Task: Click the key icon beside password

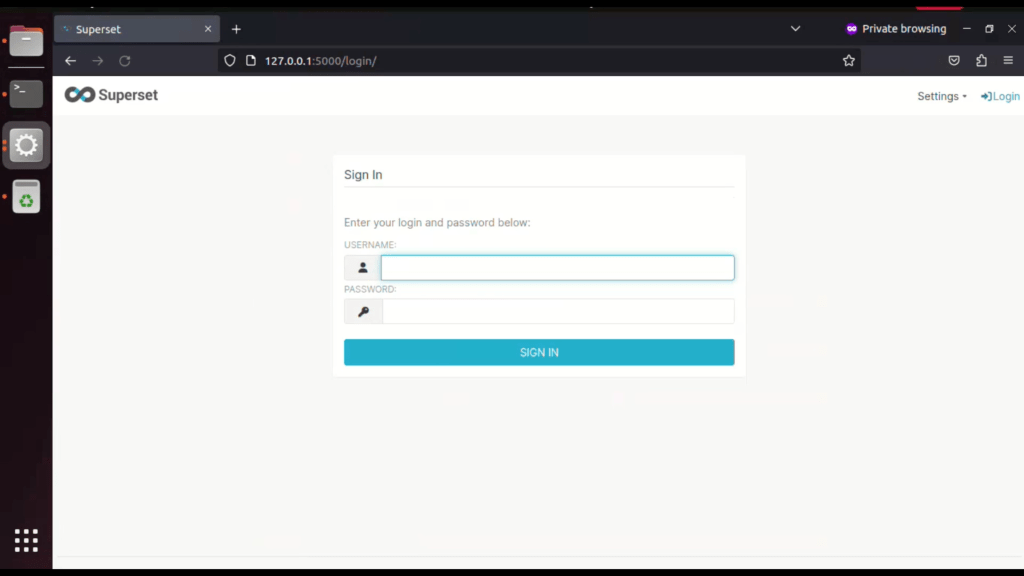Action: [x=363, y=312]
